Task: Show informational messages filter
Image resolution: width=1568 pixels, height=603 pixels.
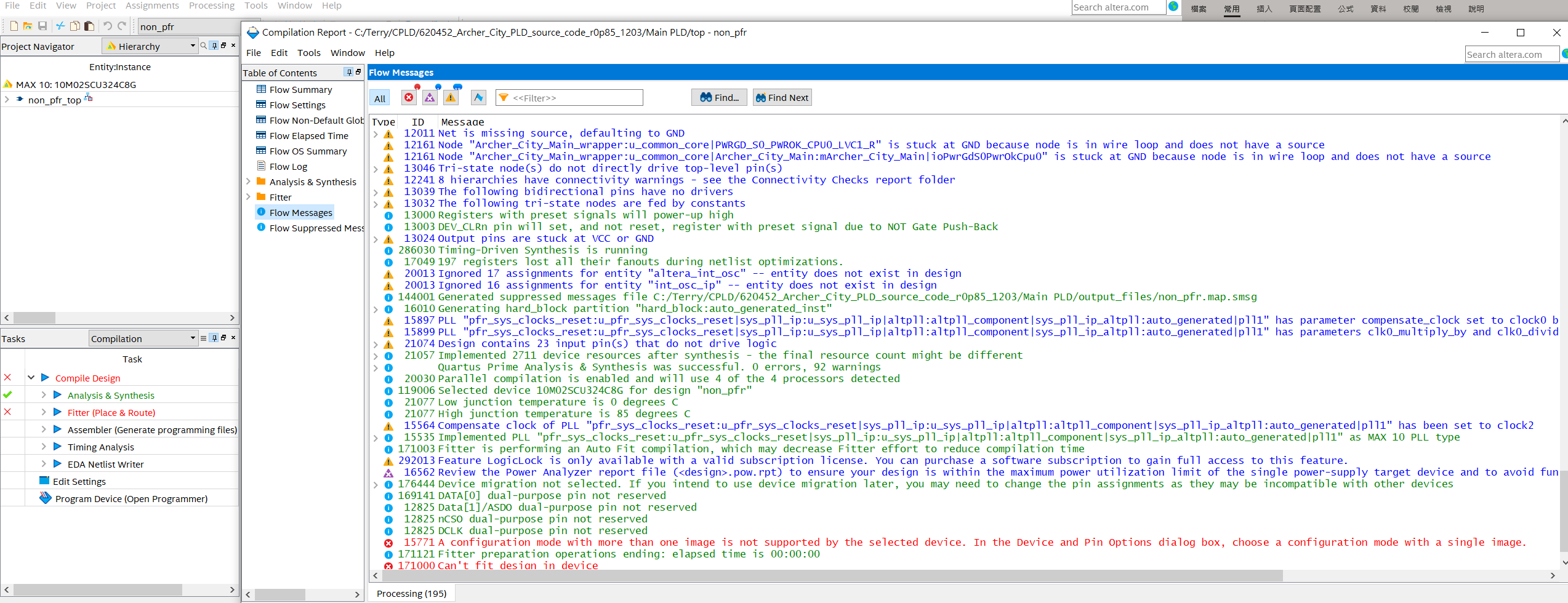Action: pos(478,97)
